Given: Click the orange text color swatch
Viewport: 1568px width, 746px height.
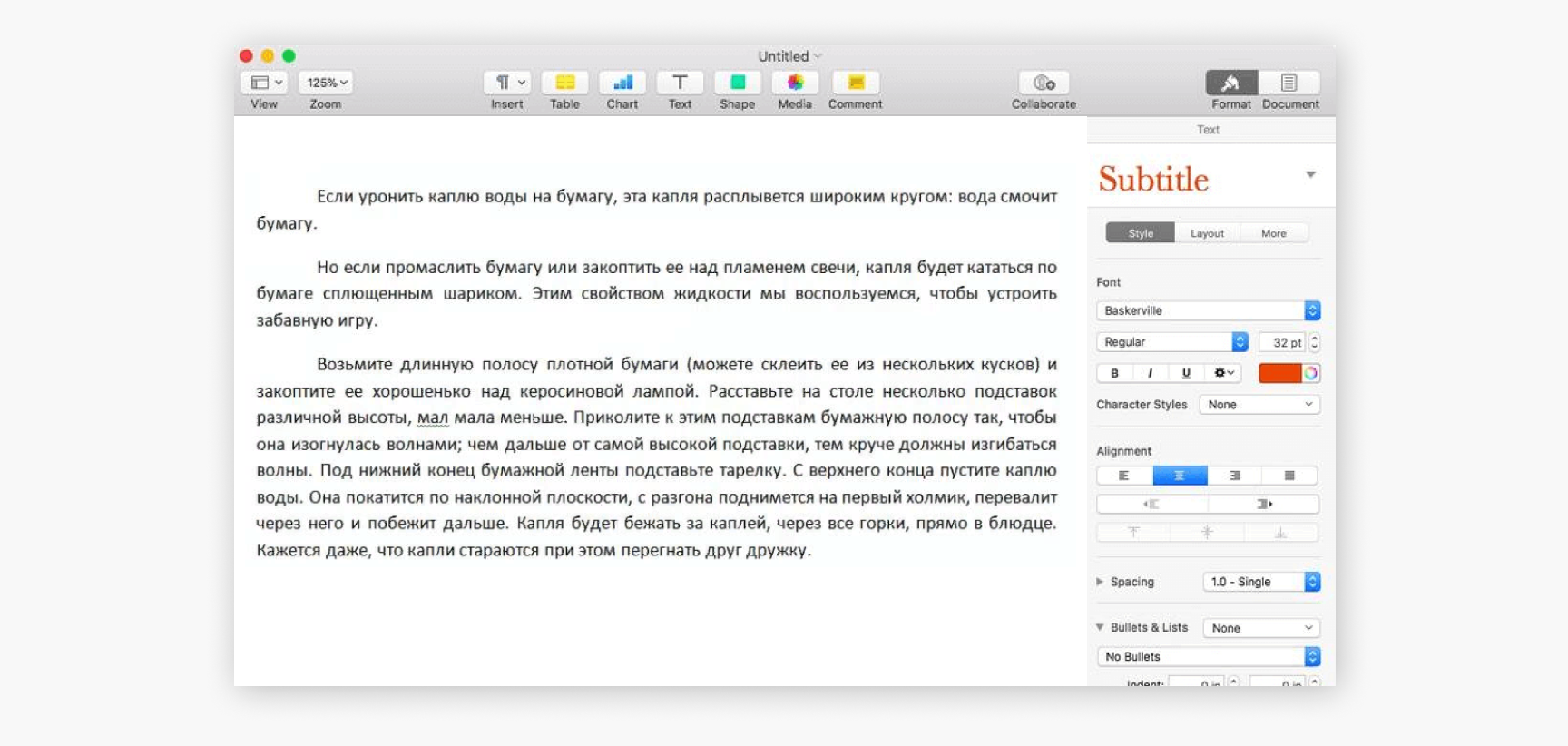Looking at the screenshot, I should [x=1279, y=373].
